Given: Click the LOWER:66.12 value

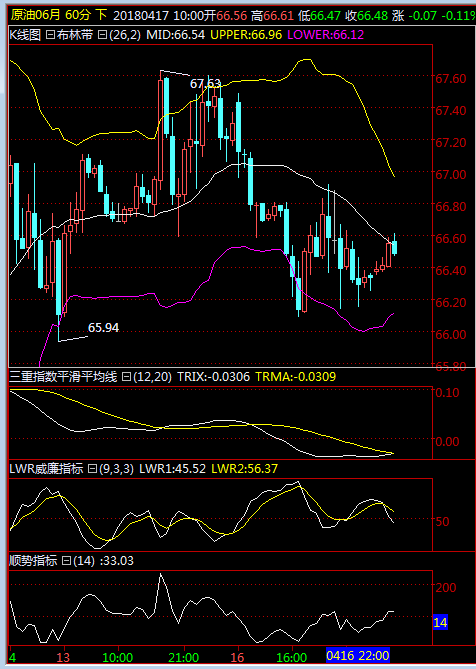Looking at the screenshot, I should tap(325, 35).
